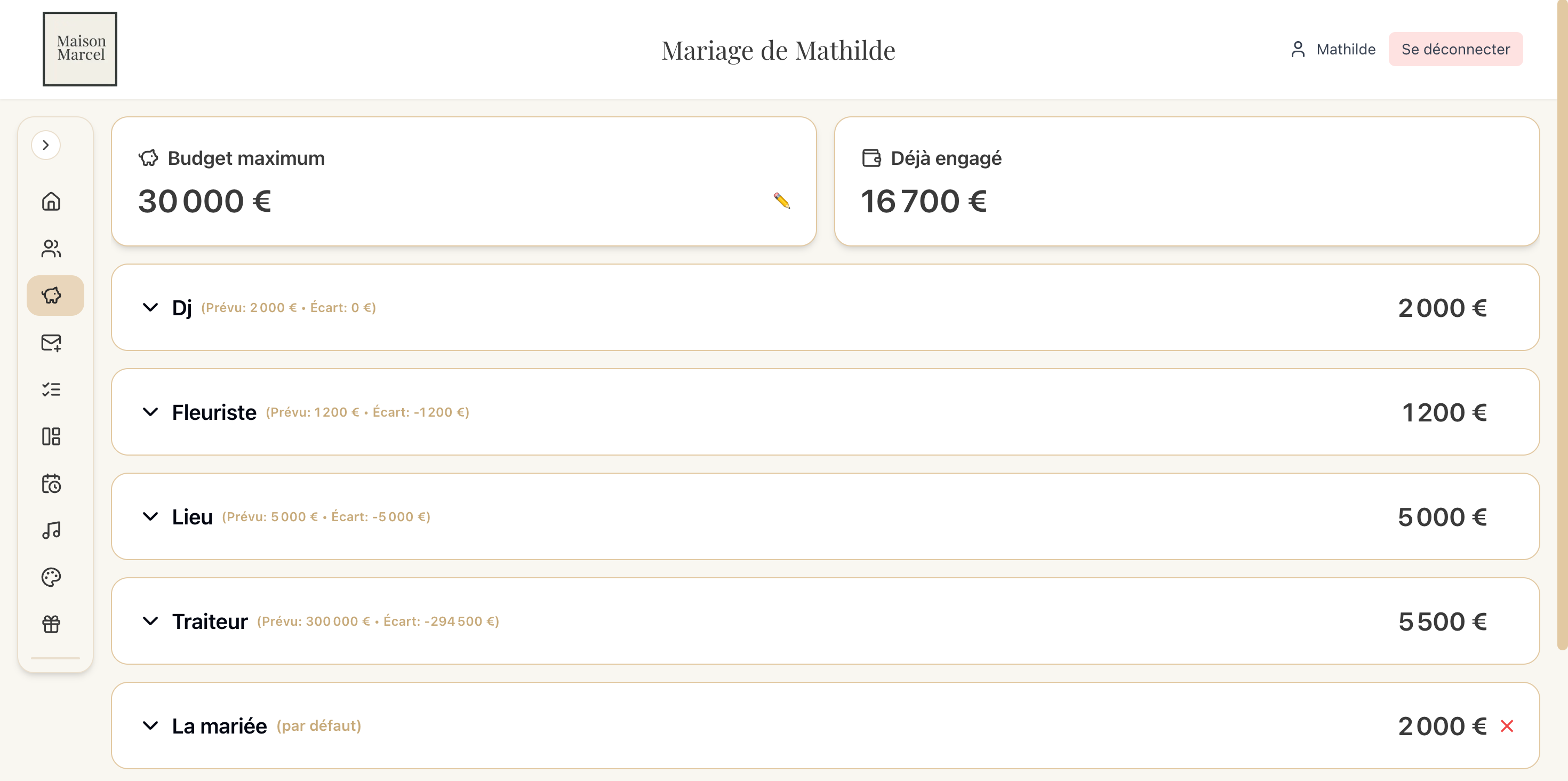Open the music notes icon
This screenshot has width=1568, height=781.
51,530
